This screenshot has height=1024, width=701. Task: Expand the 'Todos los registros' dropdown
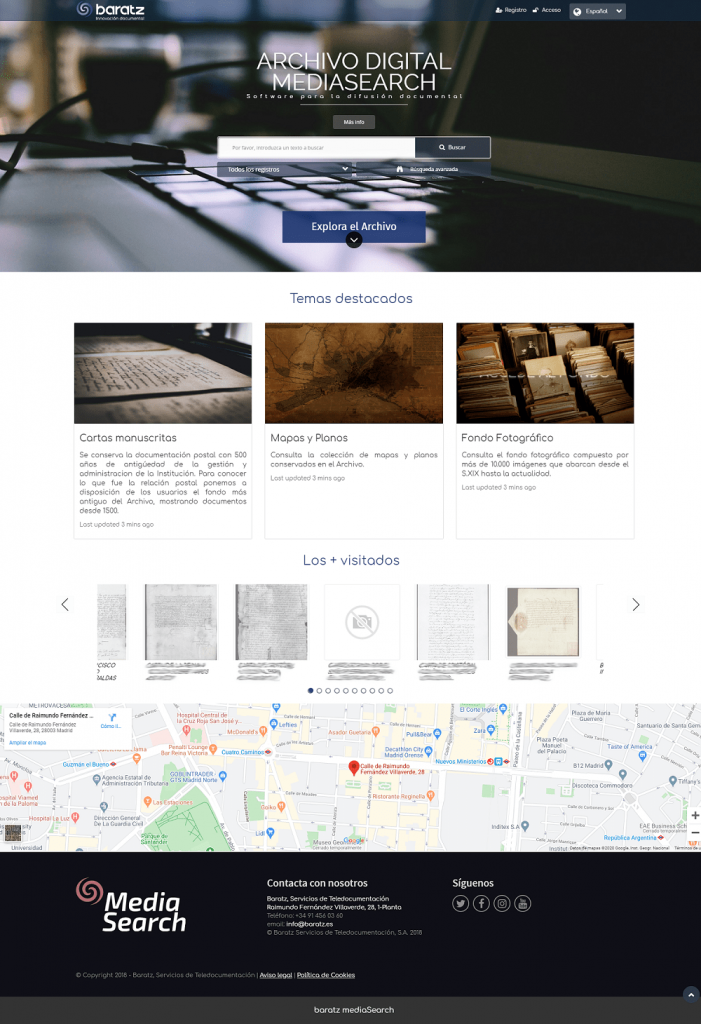pyautogui.click(x=288, y=169)
